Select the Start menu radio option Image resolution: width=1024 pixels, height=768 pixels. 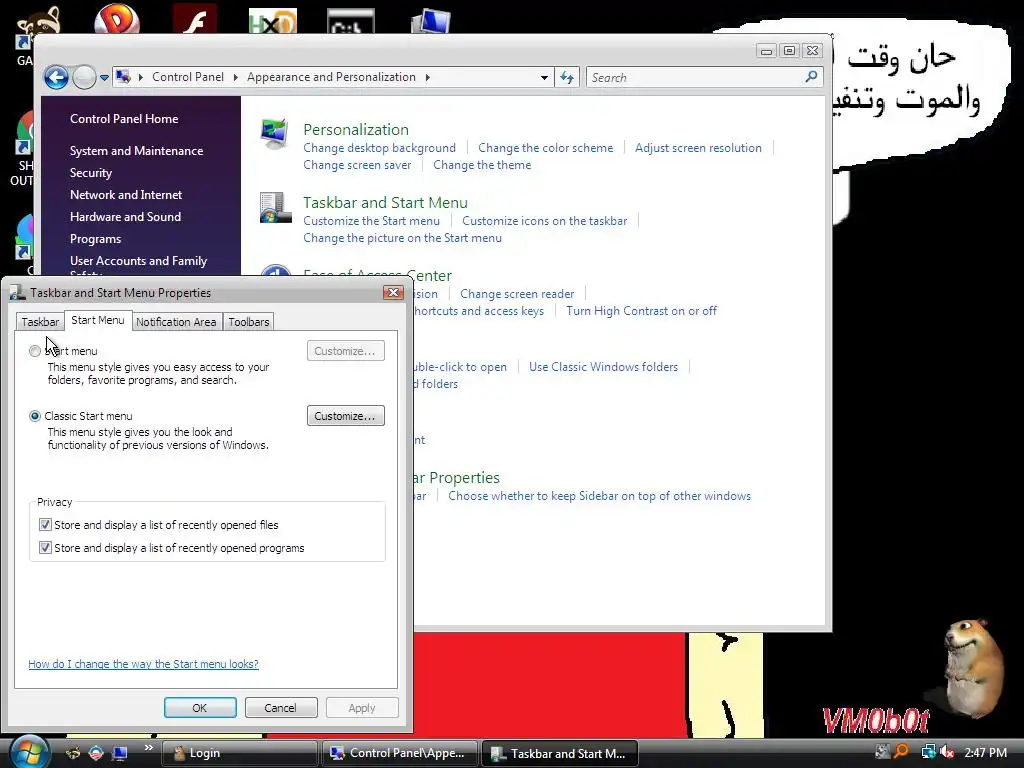tap(35, 351)
